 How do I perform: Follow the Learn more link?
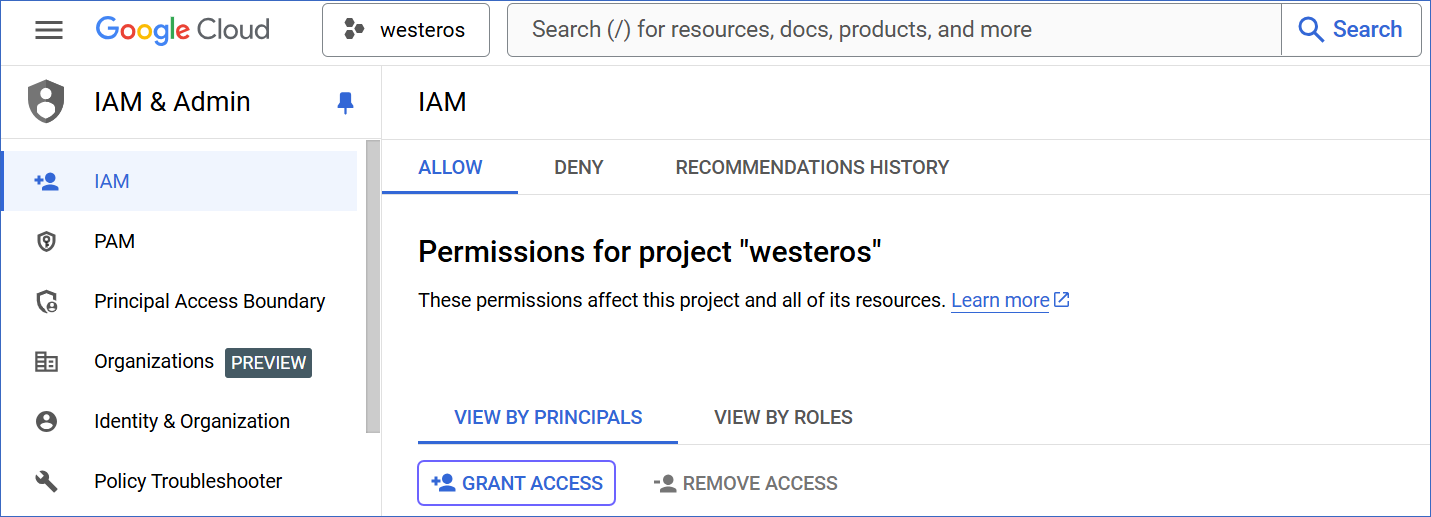tap(1010, 300)
